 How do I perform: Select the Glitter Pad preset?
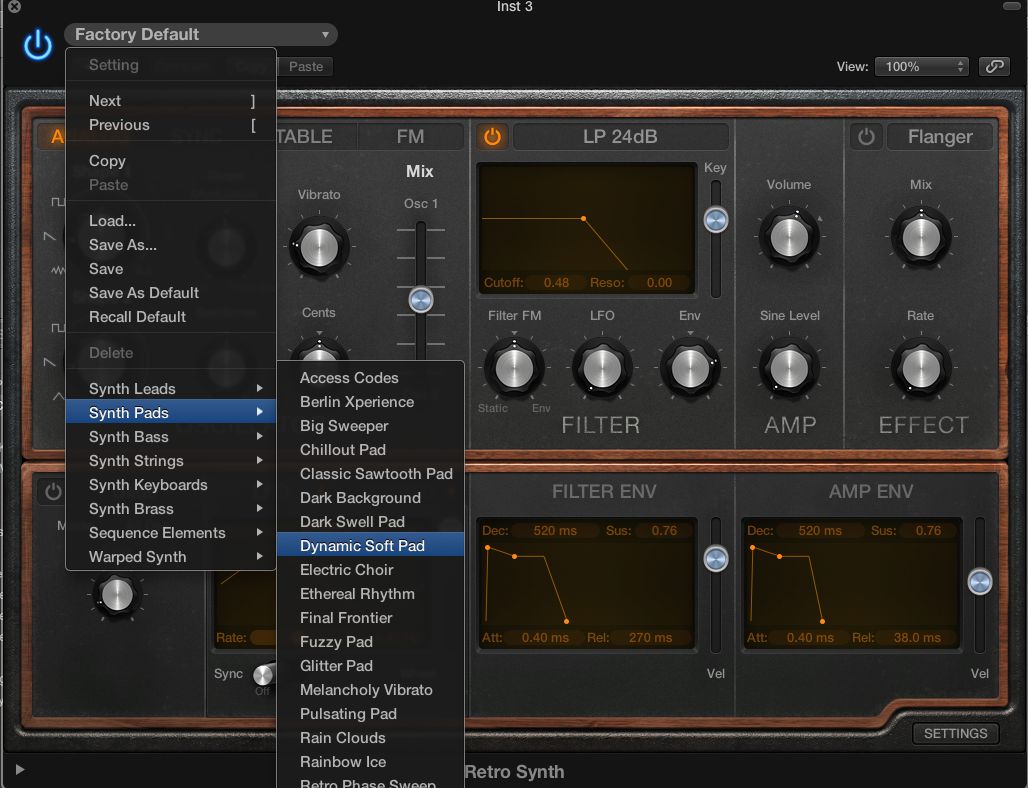pos(370,666)
